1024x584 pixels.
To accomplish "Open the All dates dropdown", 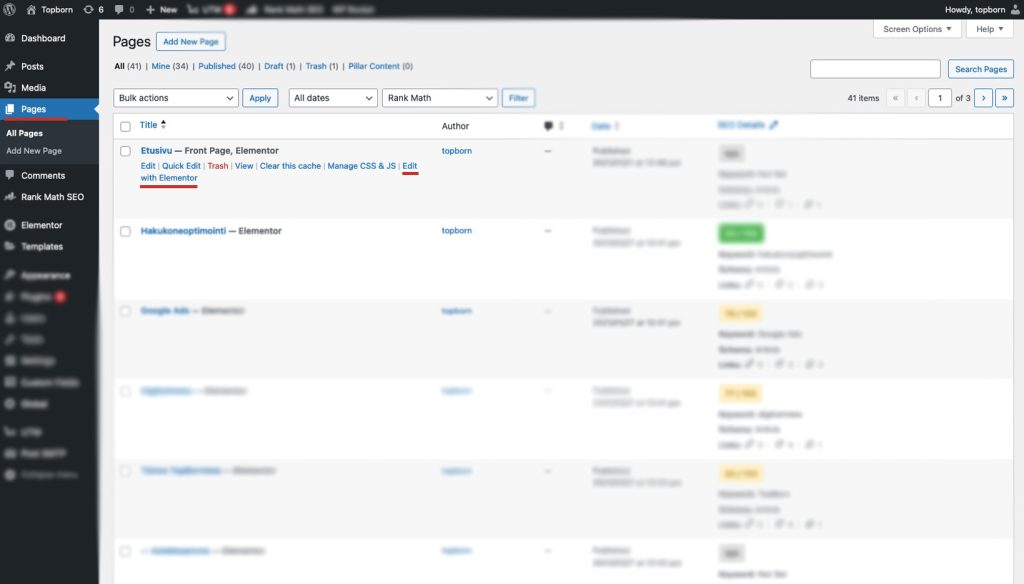I will (x=333, y=97).
